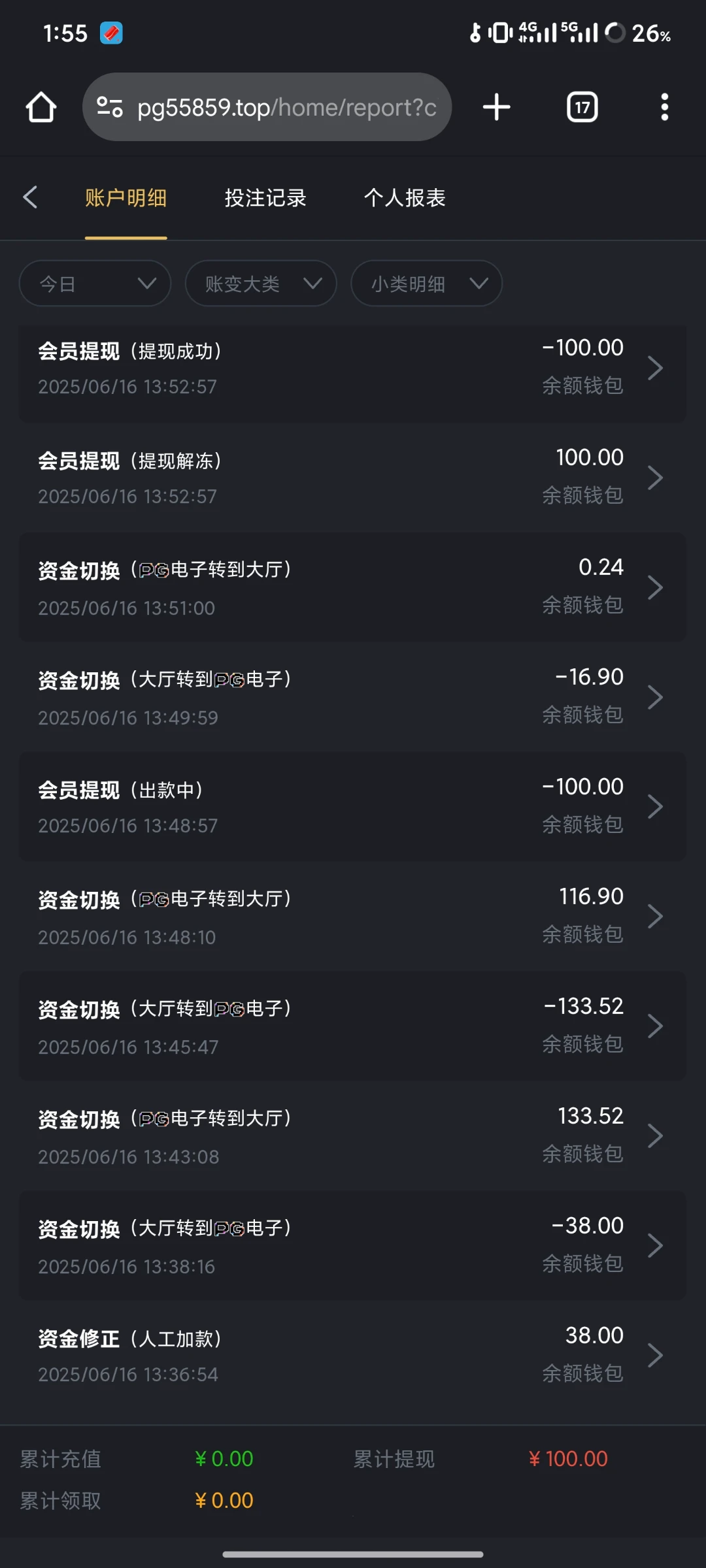Open the 账变大类 category dropdown
The image size is (706, 1568).
(261, 284)
